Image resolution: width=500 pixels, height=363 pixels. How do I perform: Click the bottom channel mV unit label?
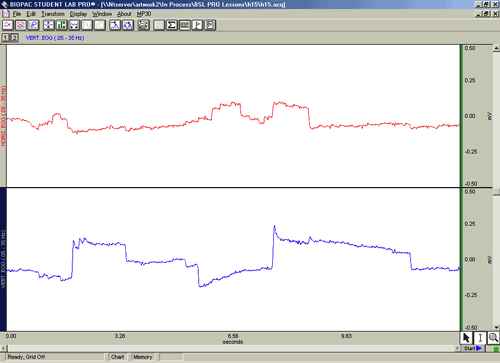(490, 259)
